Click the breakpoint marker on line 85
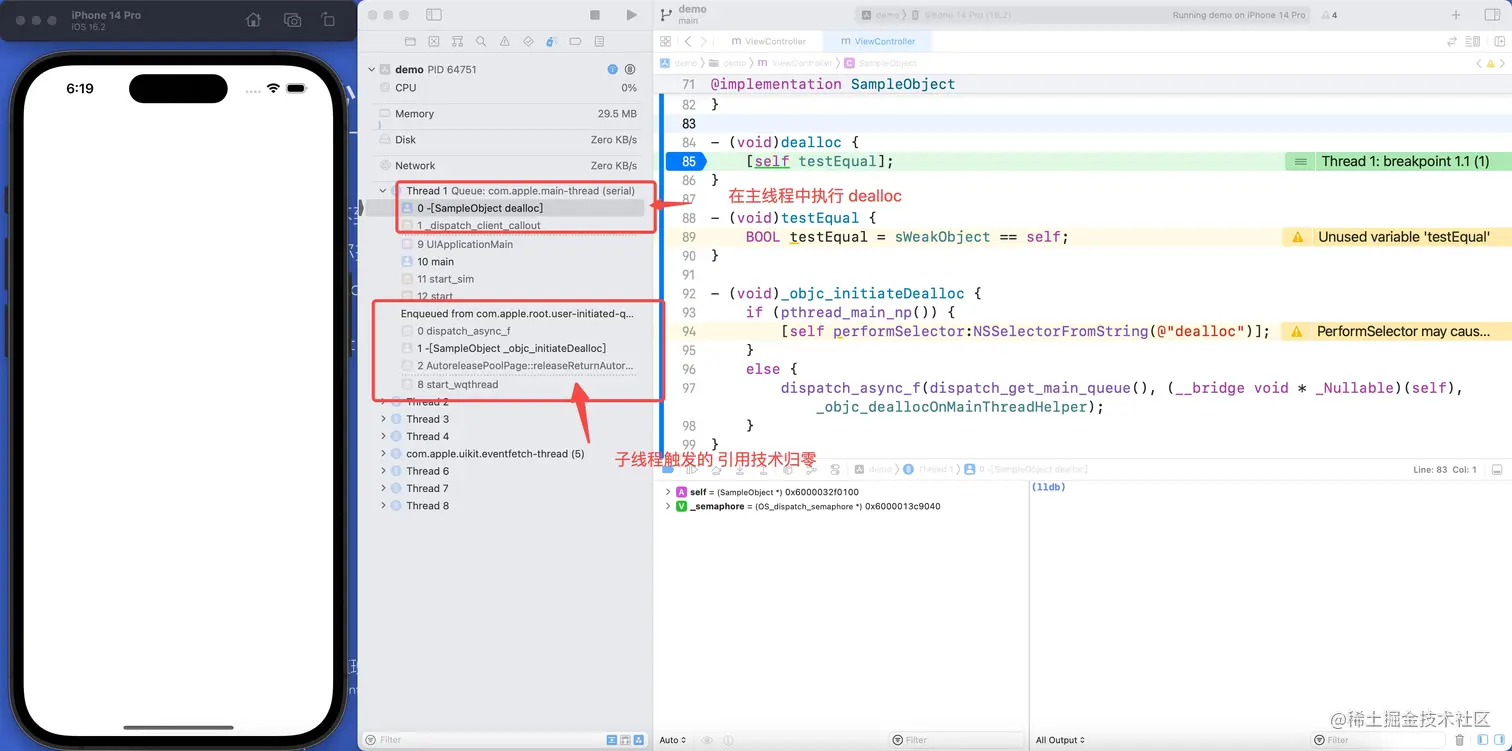The width and height of the screenshot is (1512, 751). pyautogui.click(x=686, y=161)
